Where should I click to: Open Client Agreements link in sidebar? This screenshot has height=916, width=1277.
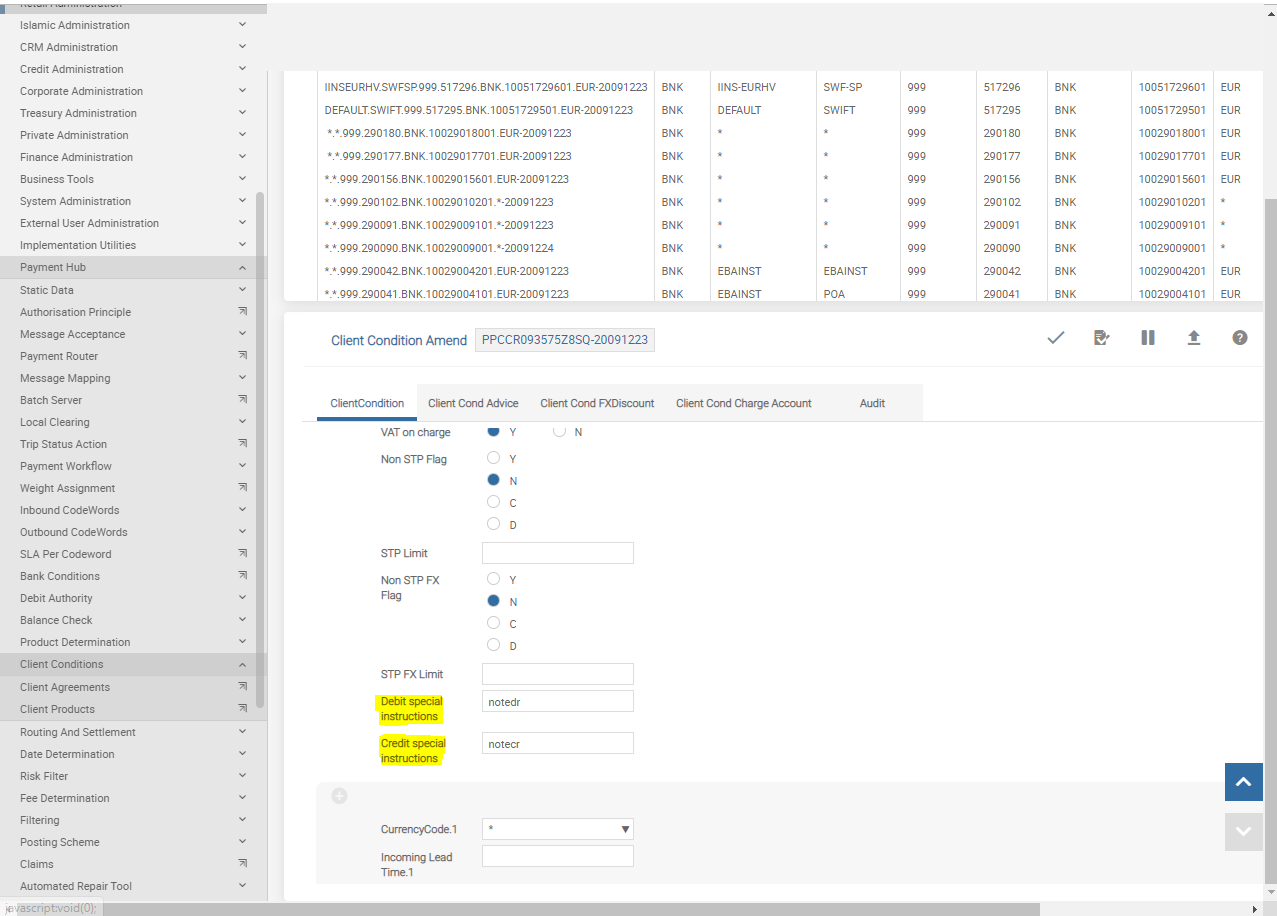point(65,687)
